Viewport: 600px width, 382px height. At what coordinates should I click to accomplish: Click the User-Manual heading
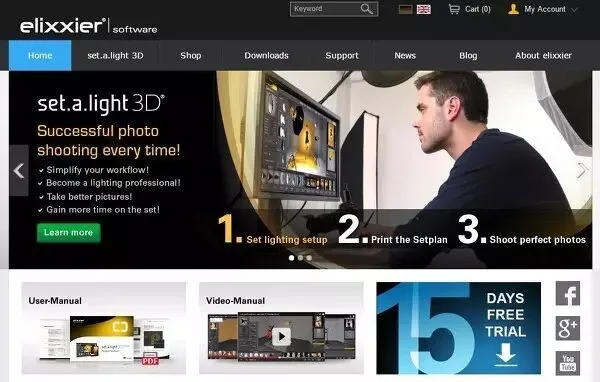(55, 301)
